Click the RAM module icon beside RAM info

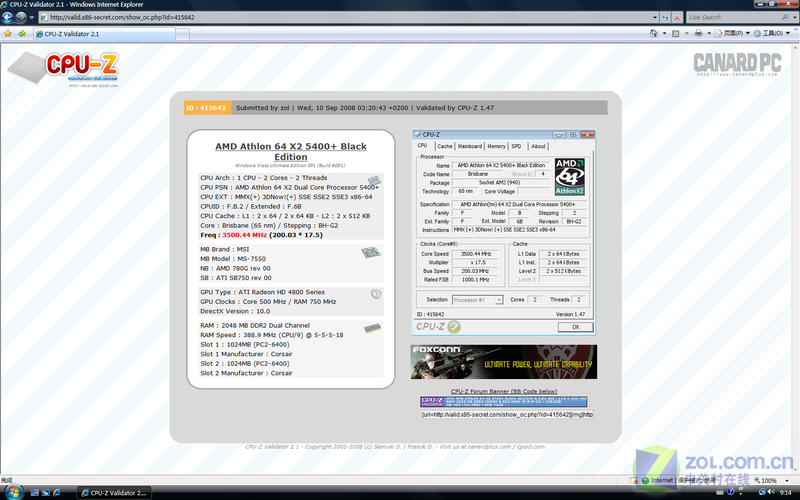click(372, 329)
